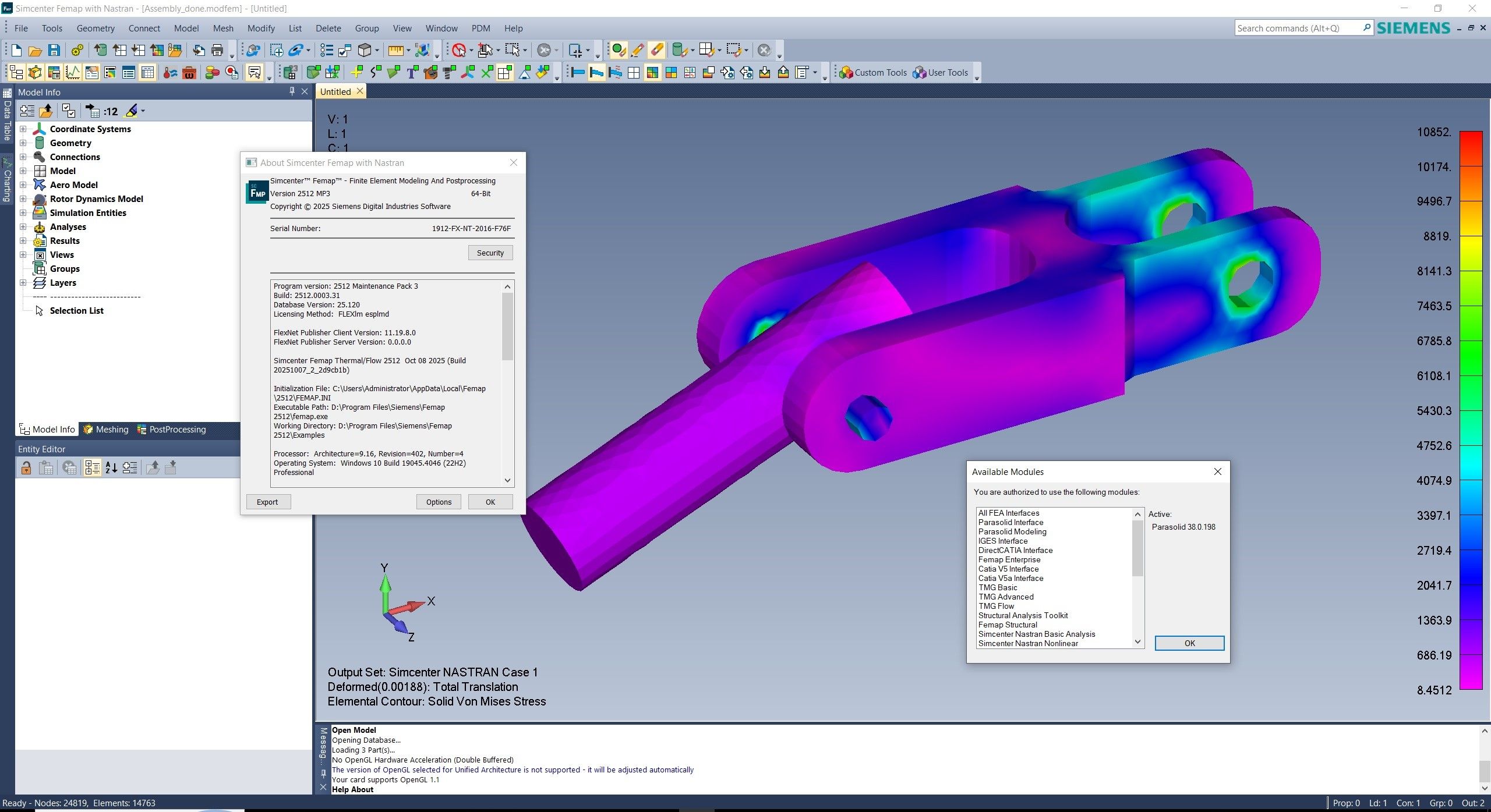Click the New Model icon

16,50
